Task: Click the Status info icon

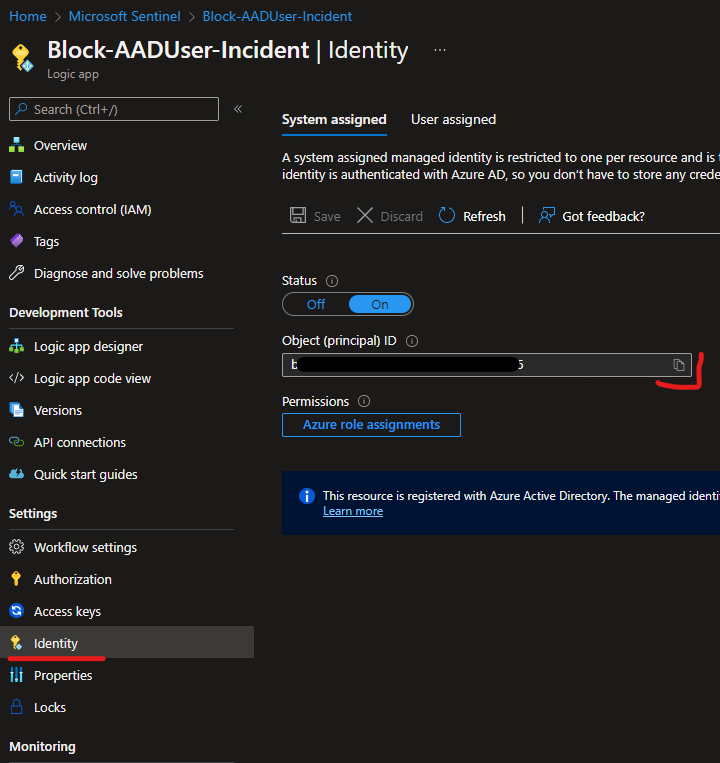Action: click(x=332, y=281)
